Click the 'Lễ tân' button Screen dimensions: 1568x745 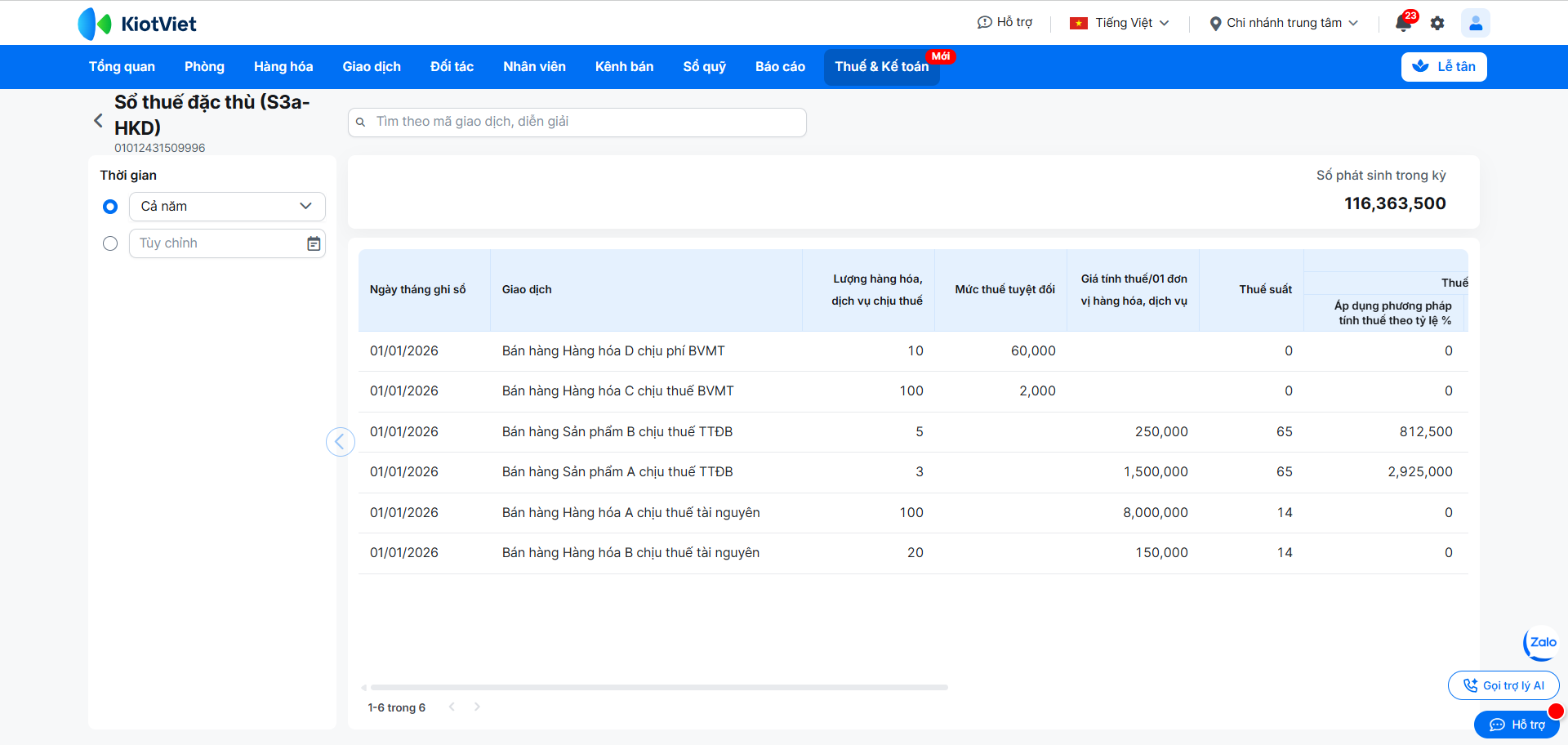point(1443,67)
